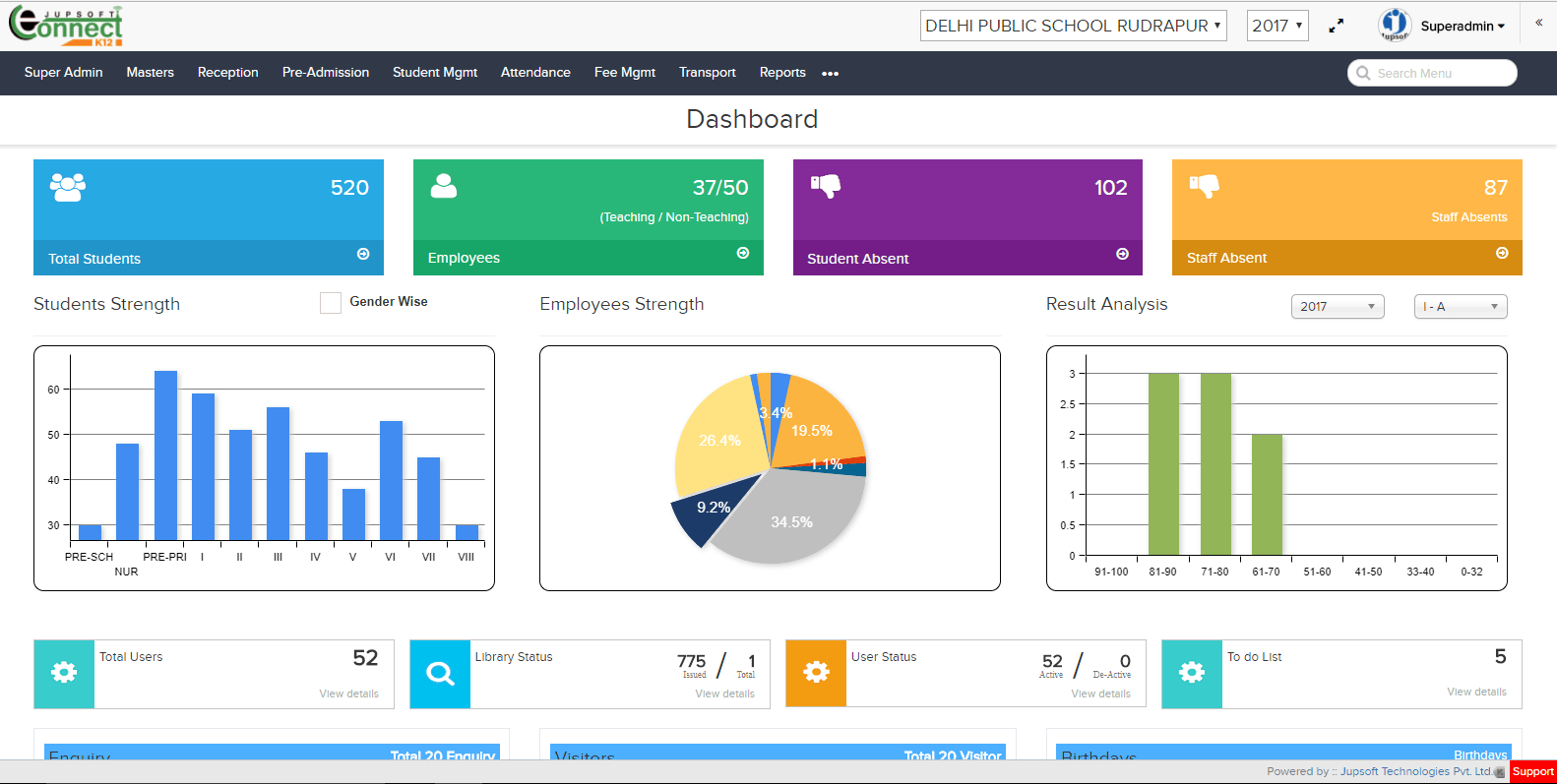Click View details under Total Users
Image resolution: width=1557 pixels, height=784 pixels.
tap(348, 694)
